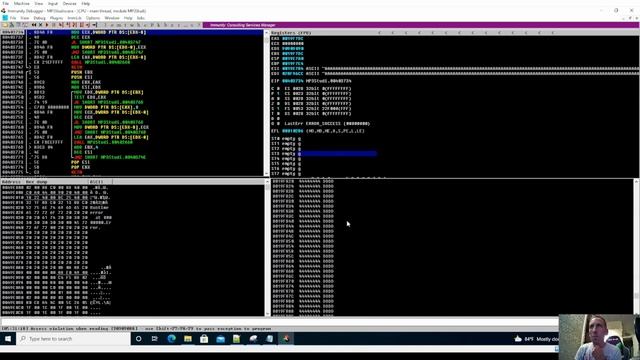Open Handles window with h button
The height and width of the screenshot is (360, 640).
pos(139,25)
